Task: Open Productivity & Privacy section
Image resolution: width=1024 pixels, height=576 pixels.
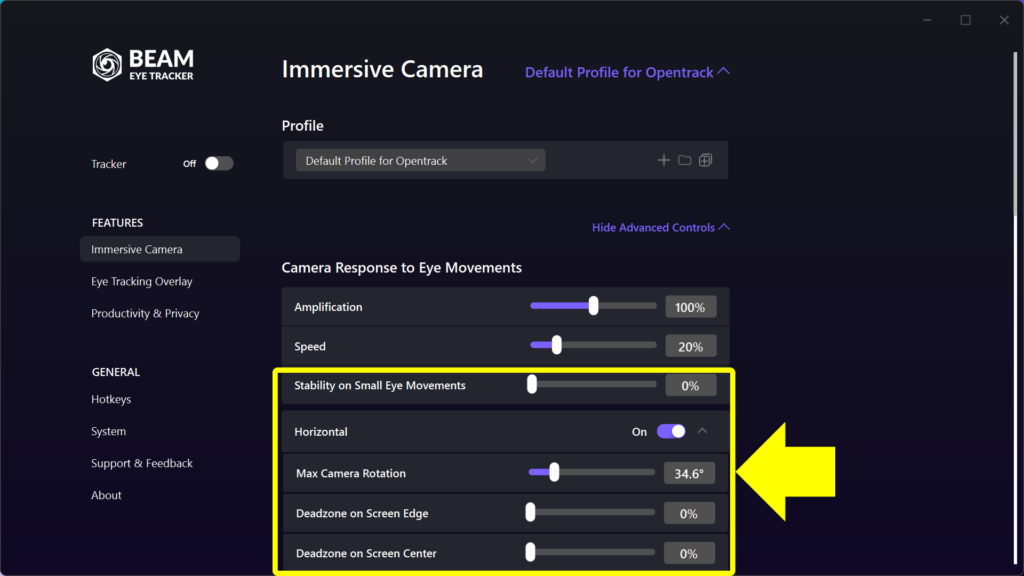Action: click(145, 313)
